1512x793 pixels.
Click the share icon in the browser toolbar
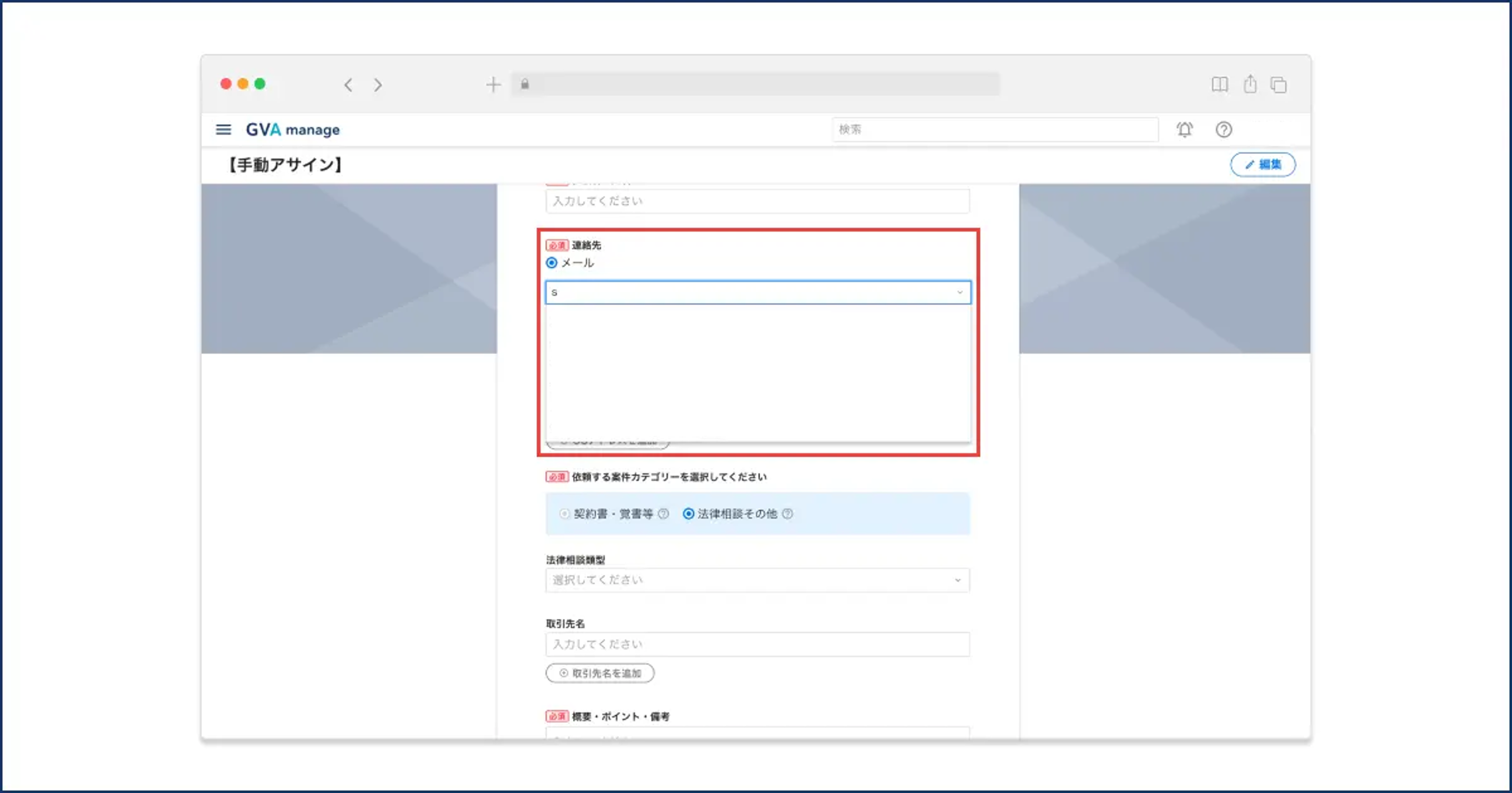tap(1250, 84)
